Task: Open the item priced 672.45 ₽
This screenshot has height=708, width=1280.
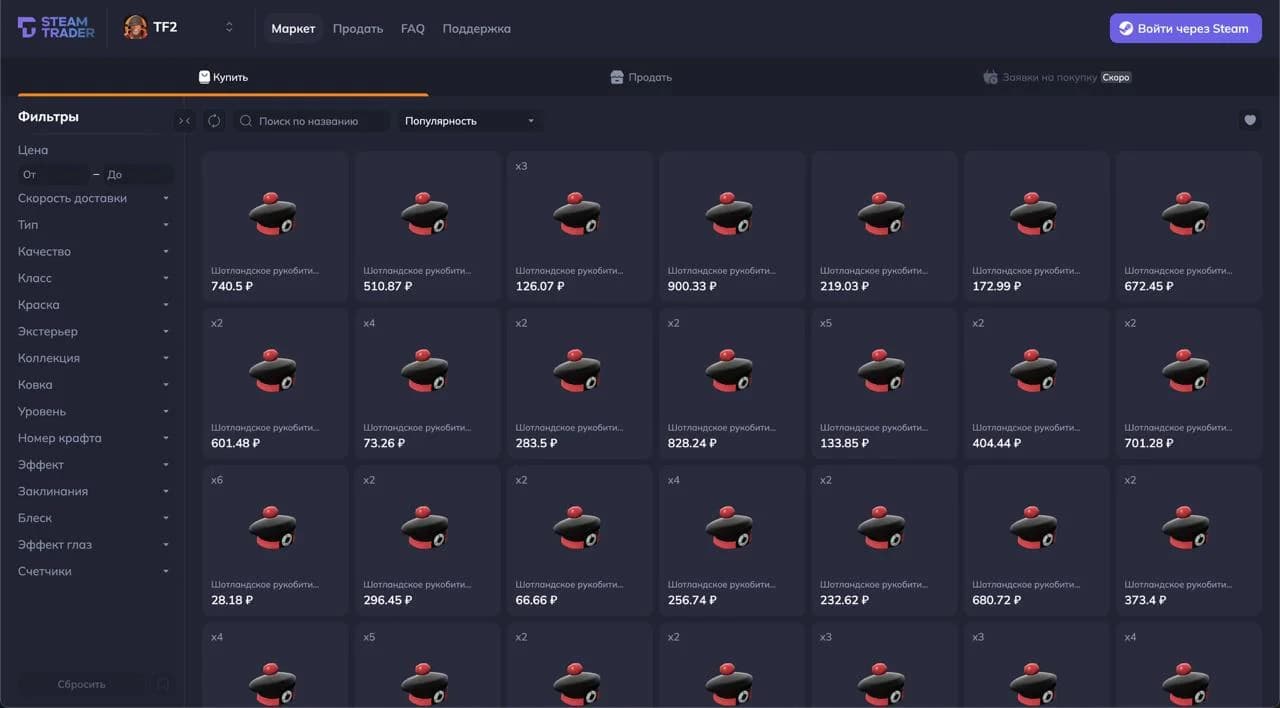Action: pos(1189,227)
